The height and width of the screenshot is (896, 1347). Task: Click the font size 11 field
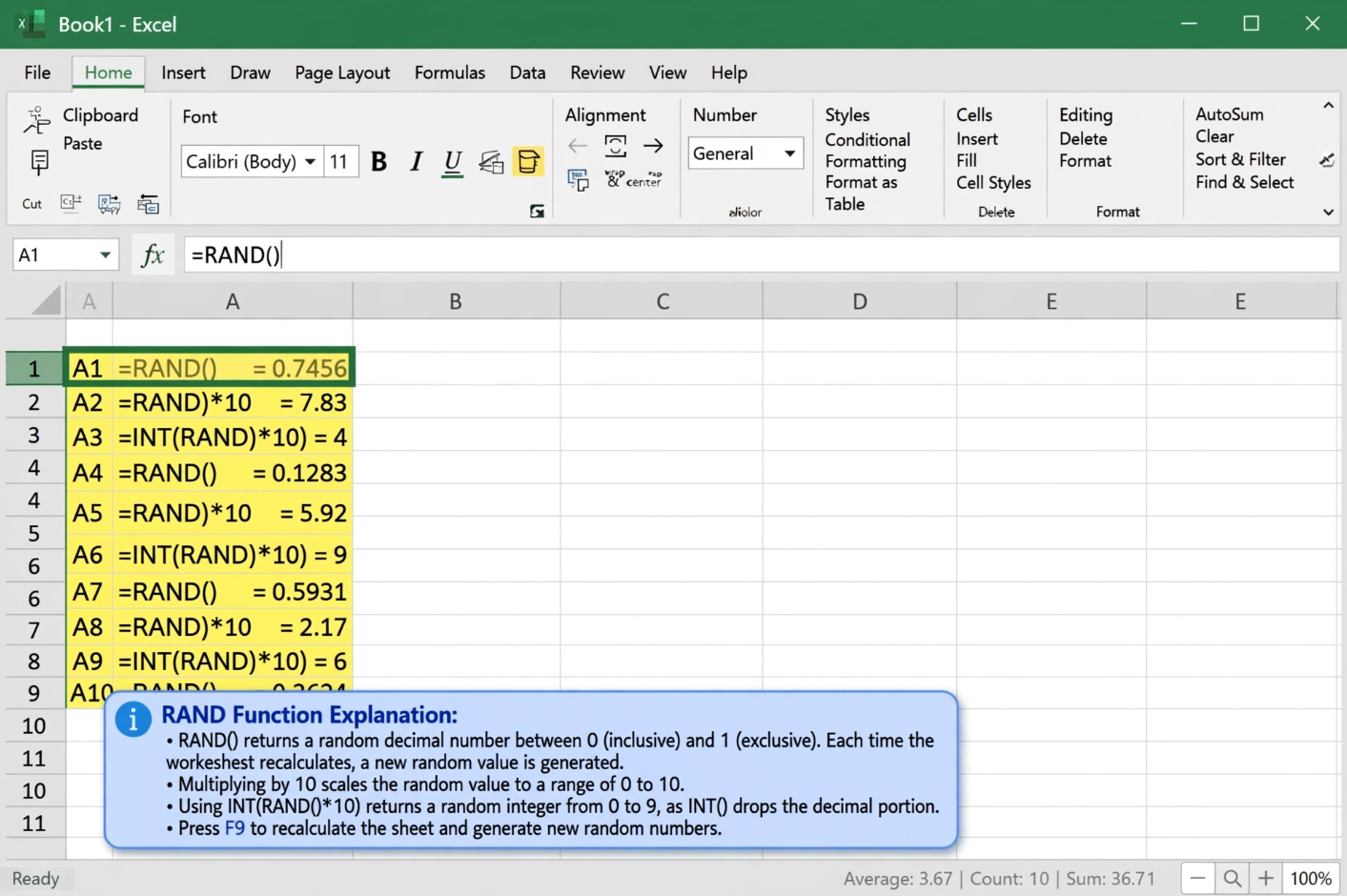click(339, 162)
